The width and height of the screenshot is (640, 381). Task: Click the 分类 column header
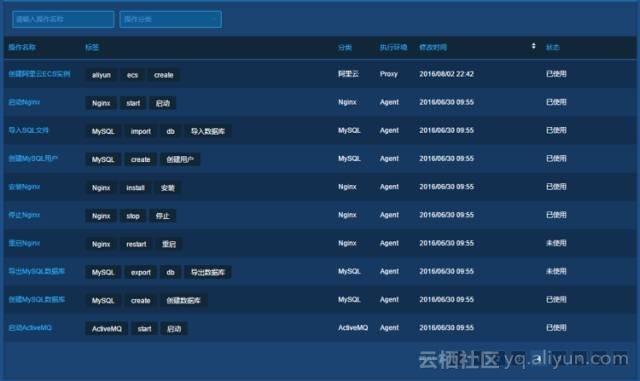point(345,47)
